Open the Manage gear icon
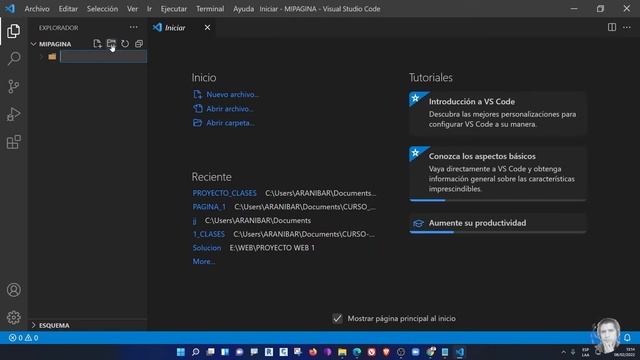The height and width of the screenshot is (360, 640). click(x=13, y=317)
